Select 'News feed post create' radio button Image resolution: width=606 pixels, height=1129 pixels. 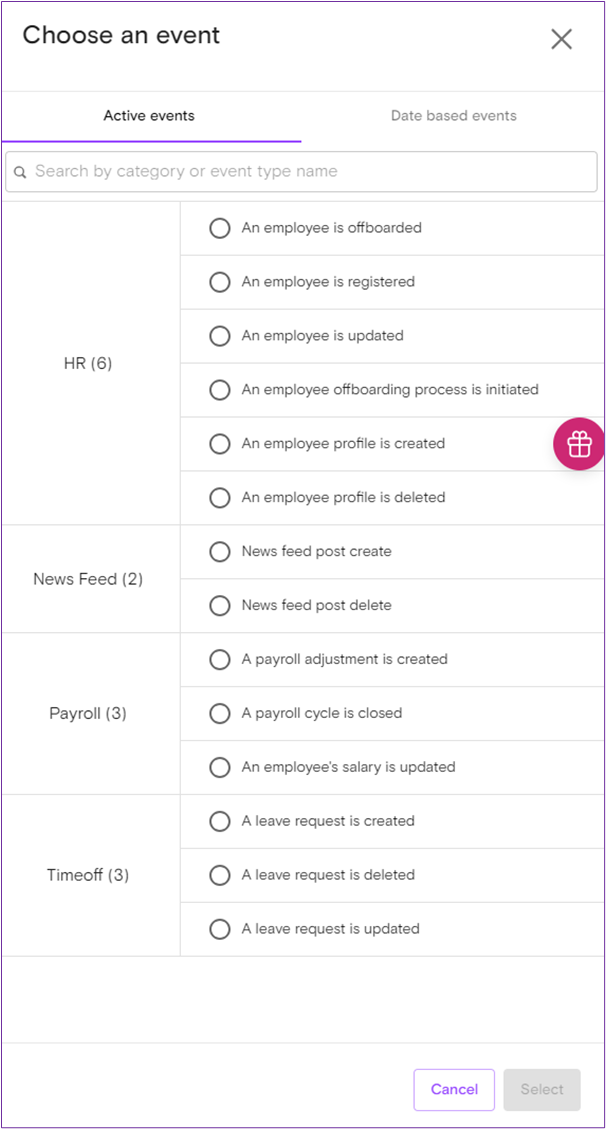(x=220, y=552)
